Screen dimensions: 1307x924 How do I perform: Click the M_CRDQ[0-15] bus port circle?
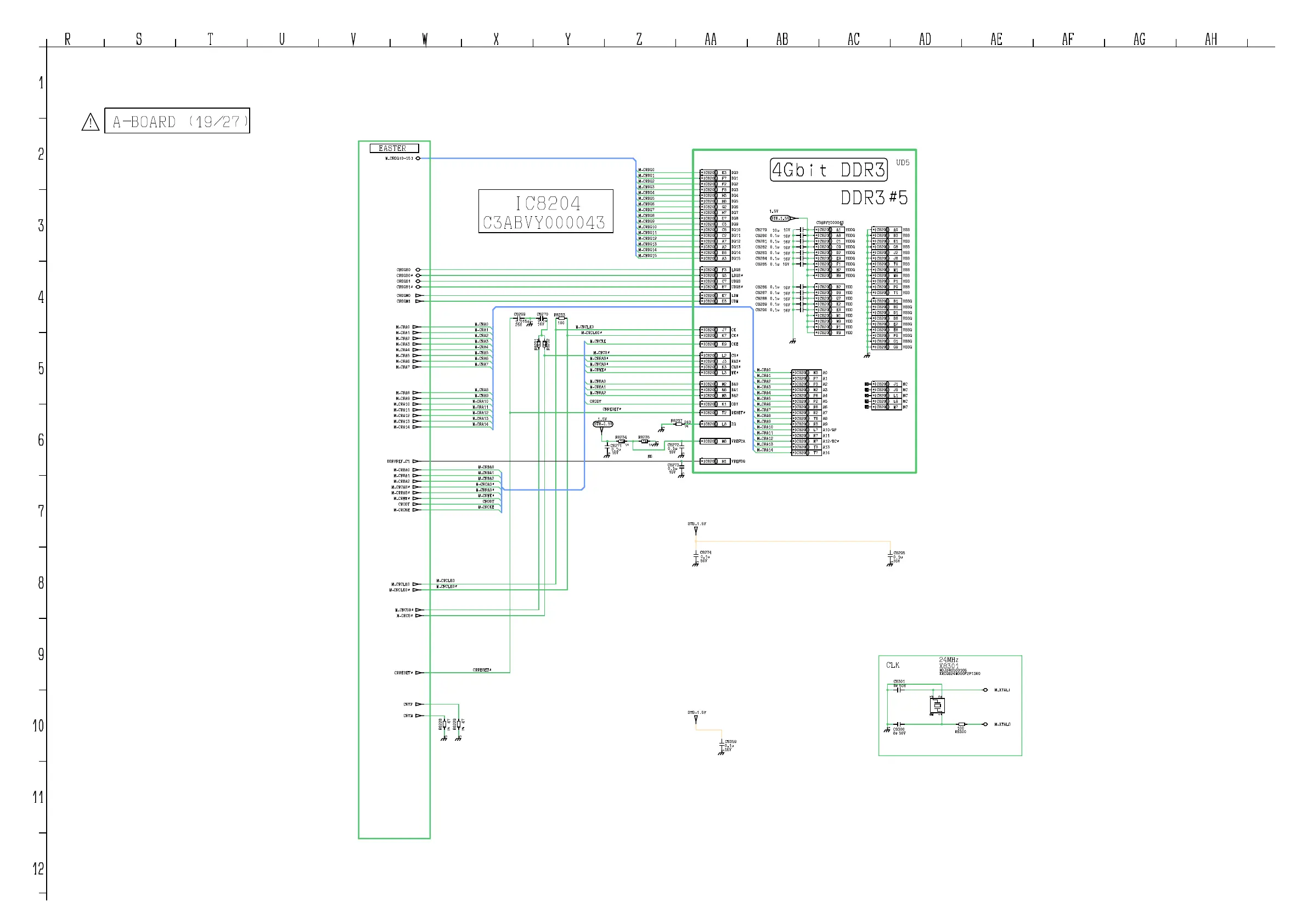pos(418,158)
